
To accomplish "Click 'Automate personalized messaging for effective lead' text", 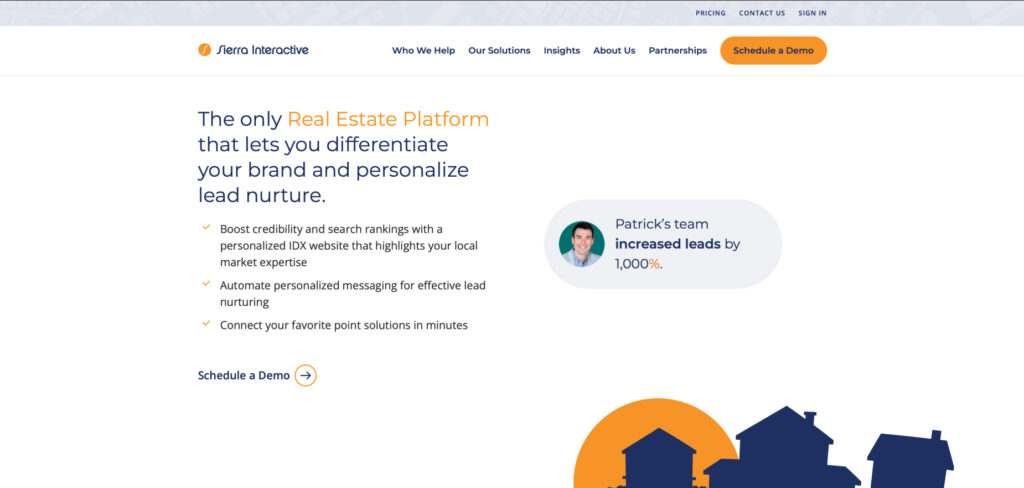I will [353, 285].
